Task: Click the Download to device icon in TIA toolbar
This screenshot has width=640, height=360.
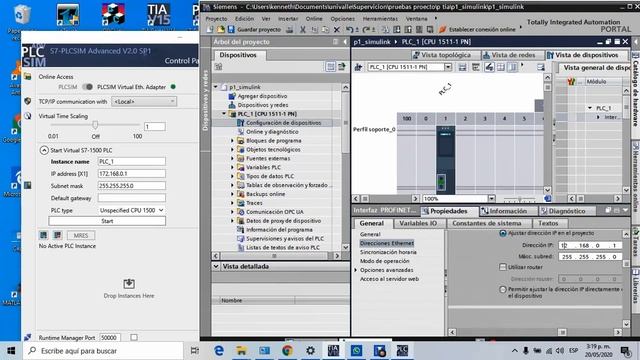Action: click(x=397, y=29)
